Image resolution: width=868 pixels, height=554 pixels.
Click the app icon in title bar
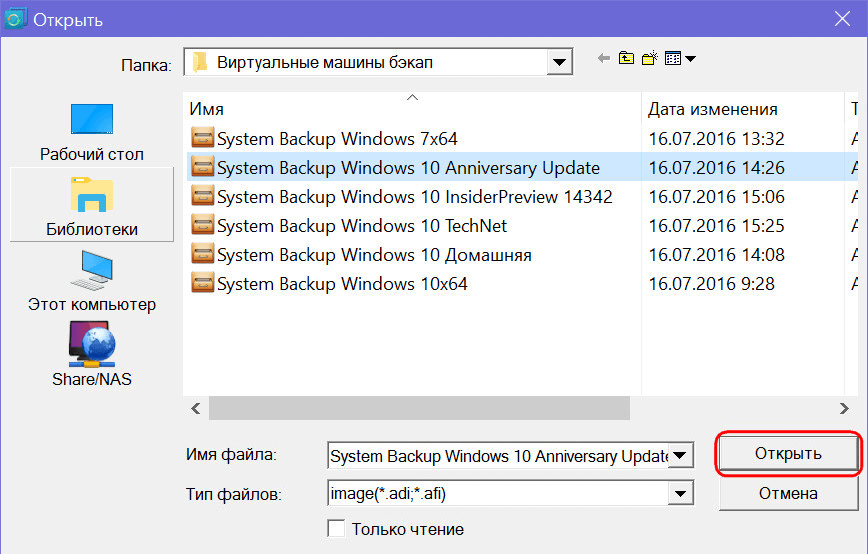pos(14,18)
